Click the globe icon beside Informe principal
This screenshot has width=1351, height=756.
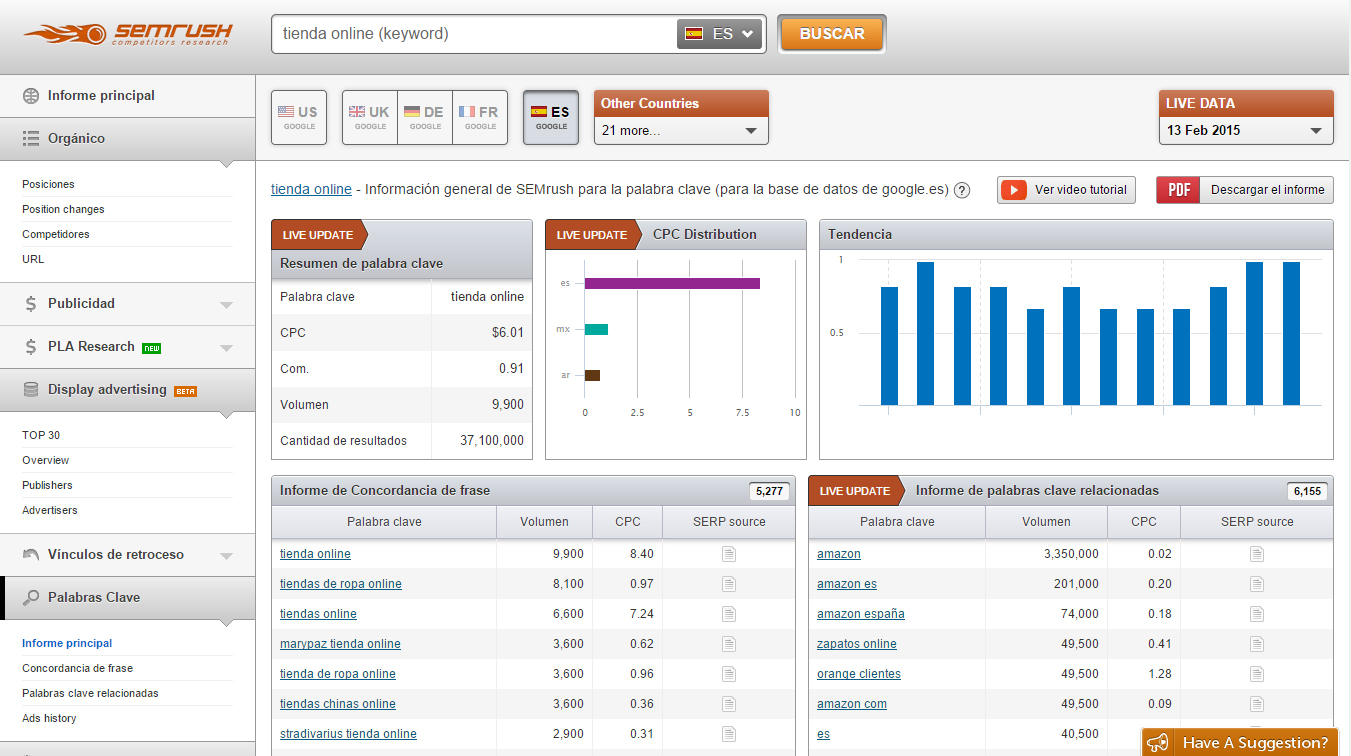coord(31,96)
